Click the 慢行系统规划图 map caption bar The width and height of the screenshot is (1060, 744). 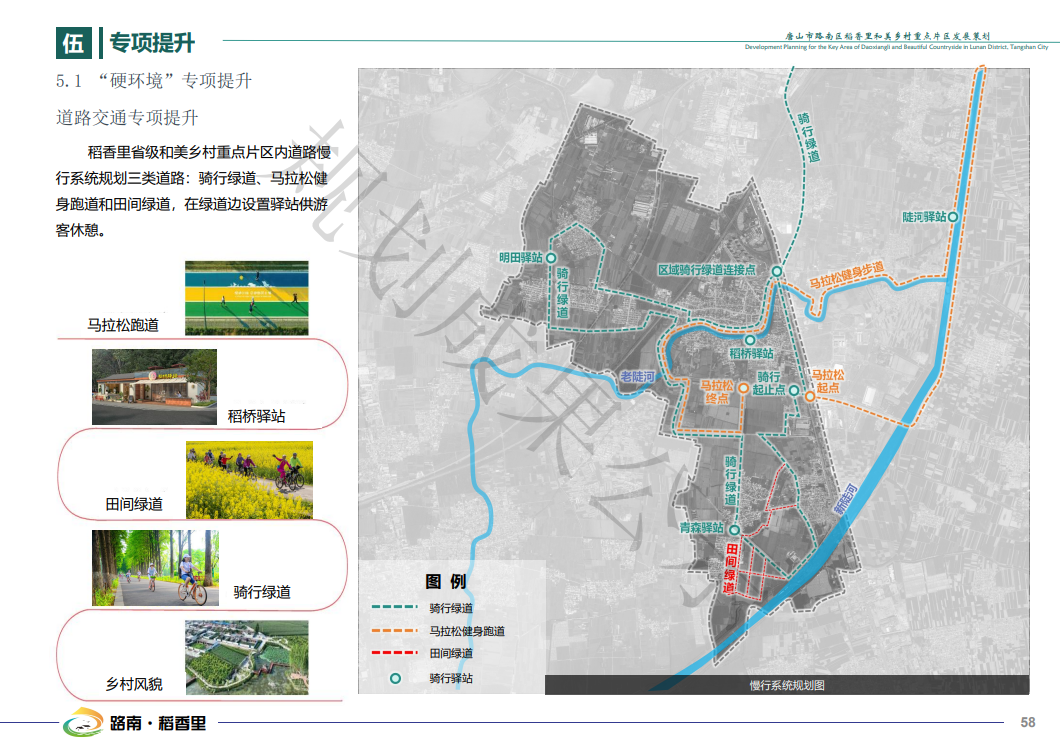786,685
